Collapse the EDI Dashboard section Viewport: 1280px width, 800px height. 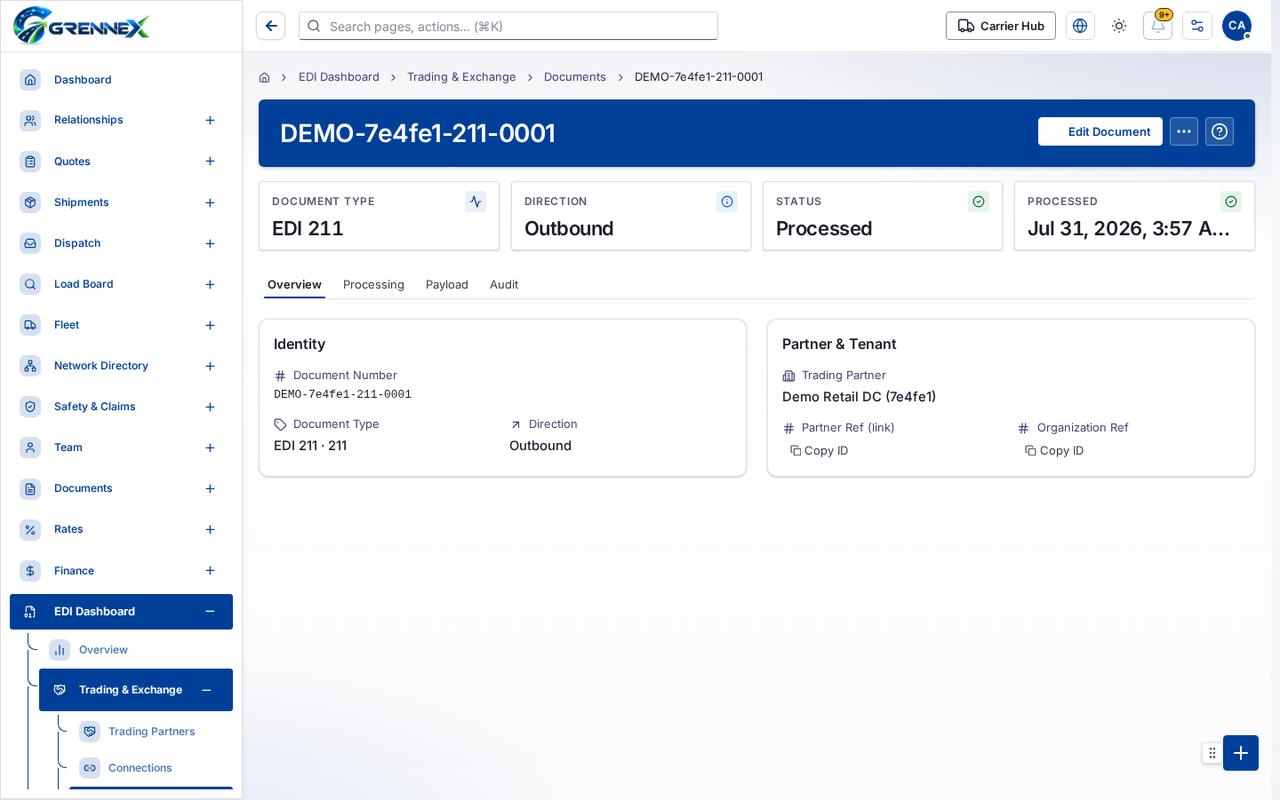click(210, 611)
